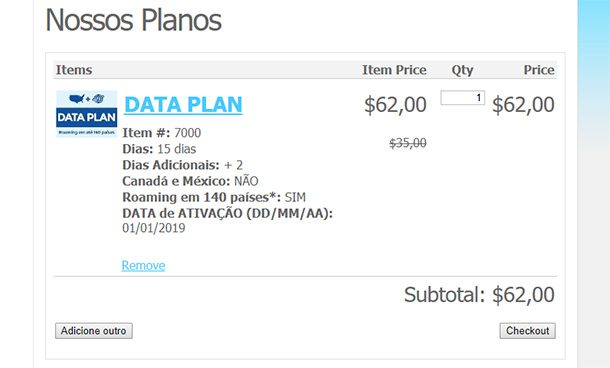Click the Nossos Planos page heading
The width and height of the screenshot is (610, 368).
(x=133, y=20)
